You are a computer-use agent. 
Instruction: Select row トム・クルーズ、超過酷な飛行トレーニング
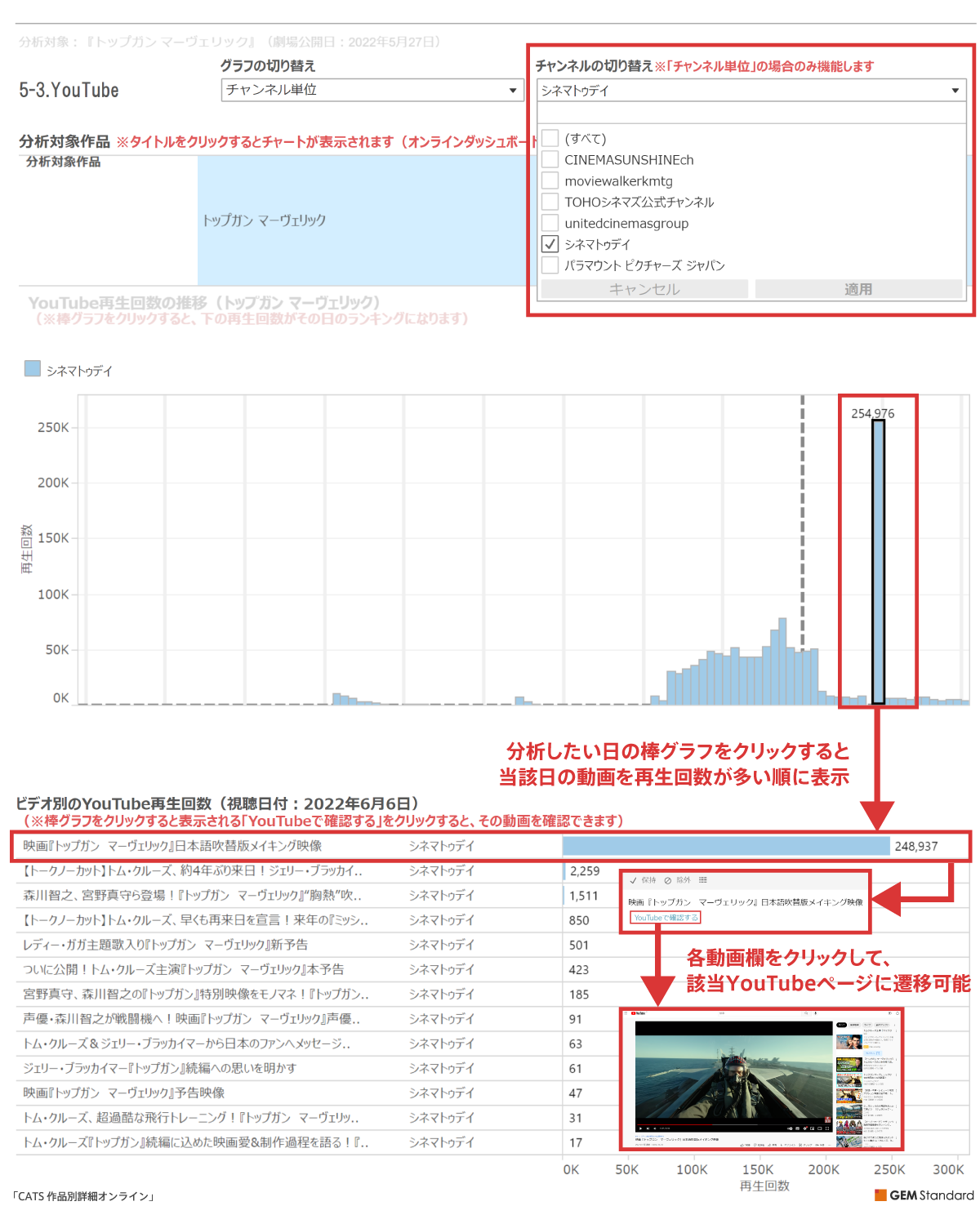(x=491, y=1118)
